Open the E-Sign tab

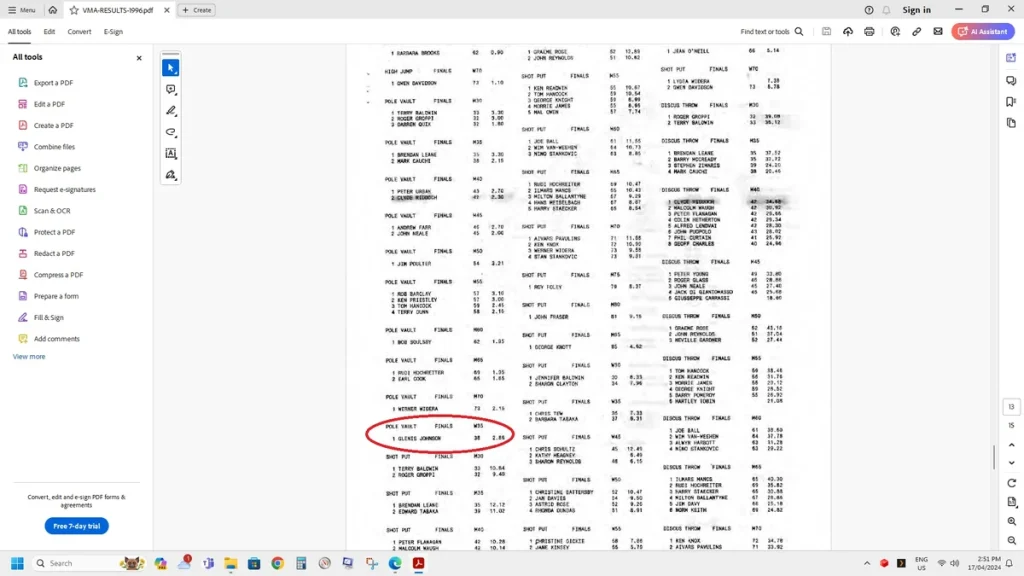113,31
